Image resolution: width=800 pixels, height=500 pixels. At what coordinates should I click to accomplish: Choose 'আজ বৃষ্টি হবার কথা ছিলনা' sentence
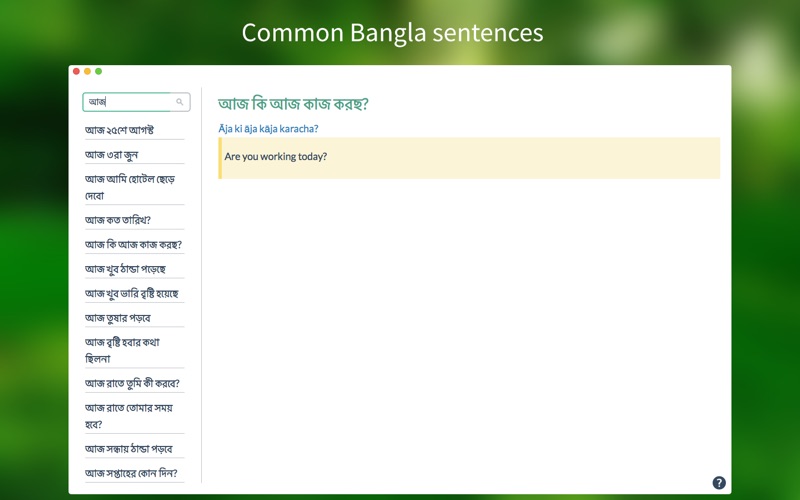click(x=122, y=350)
